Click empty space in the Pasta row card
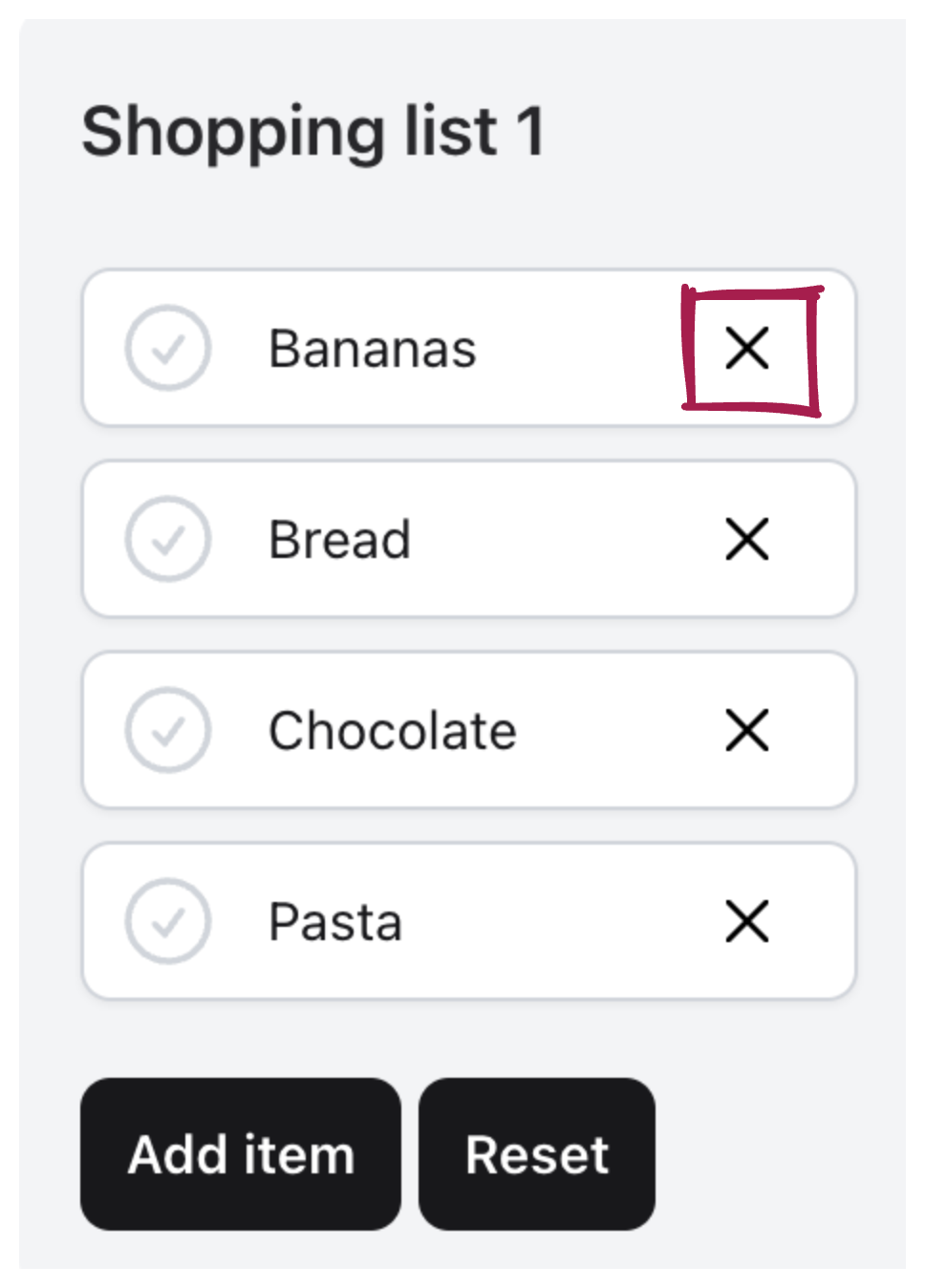 [x=573, y=921]
